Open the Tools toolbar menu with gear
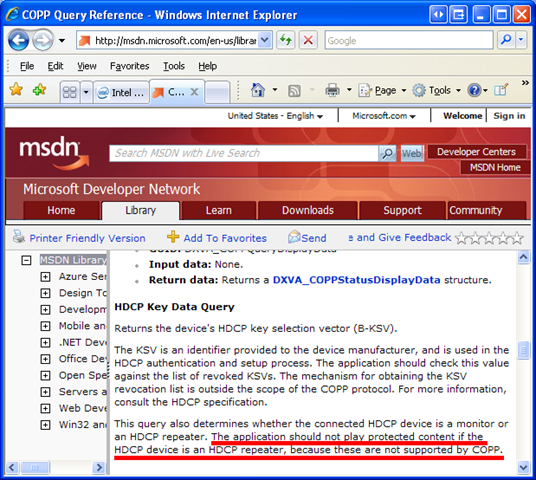Image resolution: width=536 pixels, height=480 pixels. 437,91
